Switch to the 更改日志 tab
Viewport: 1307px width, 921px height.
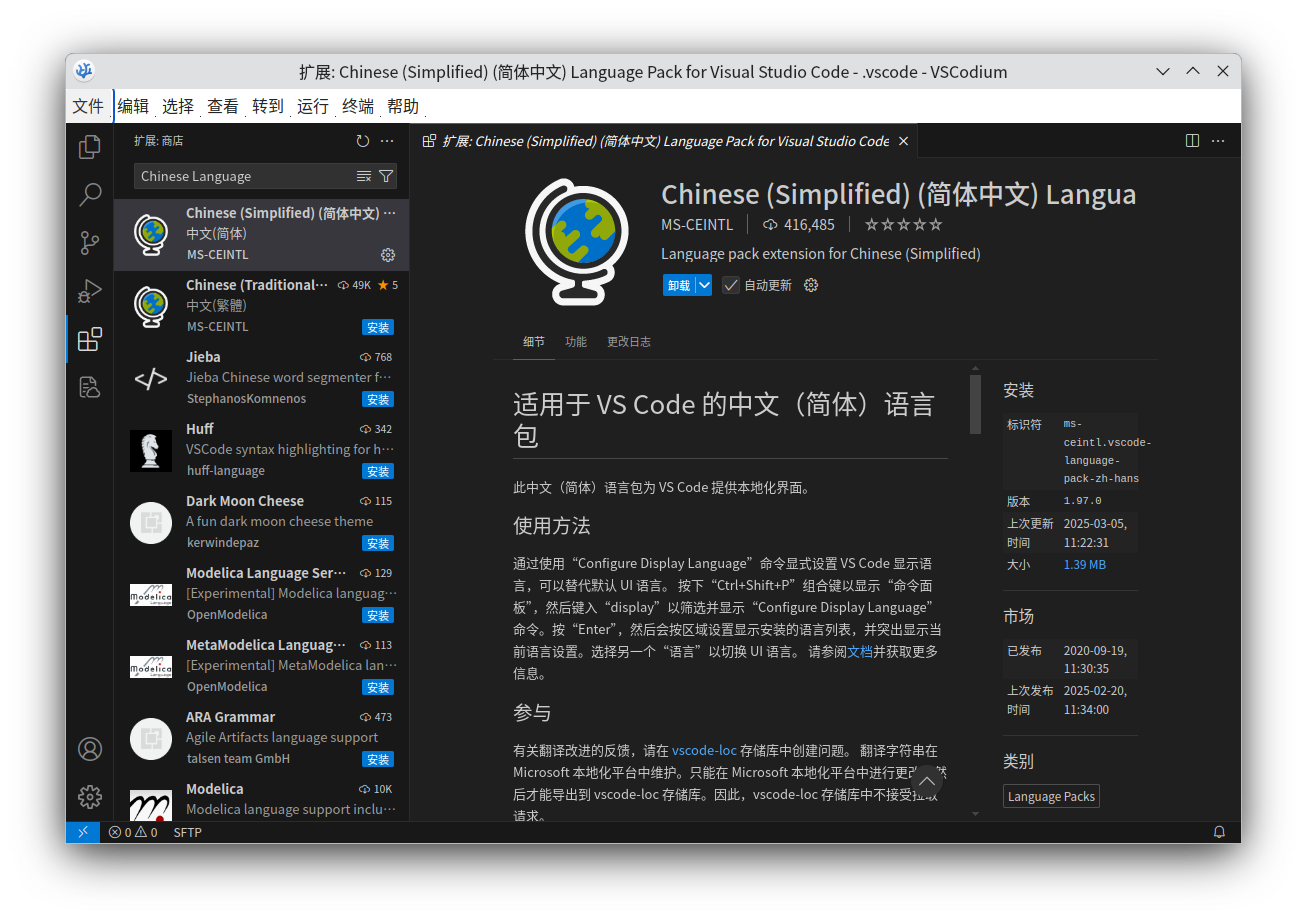click(x=629, y=341)
